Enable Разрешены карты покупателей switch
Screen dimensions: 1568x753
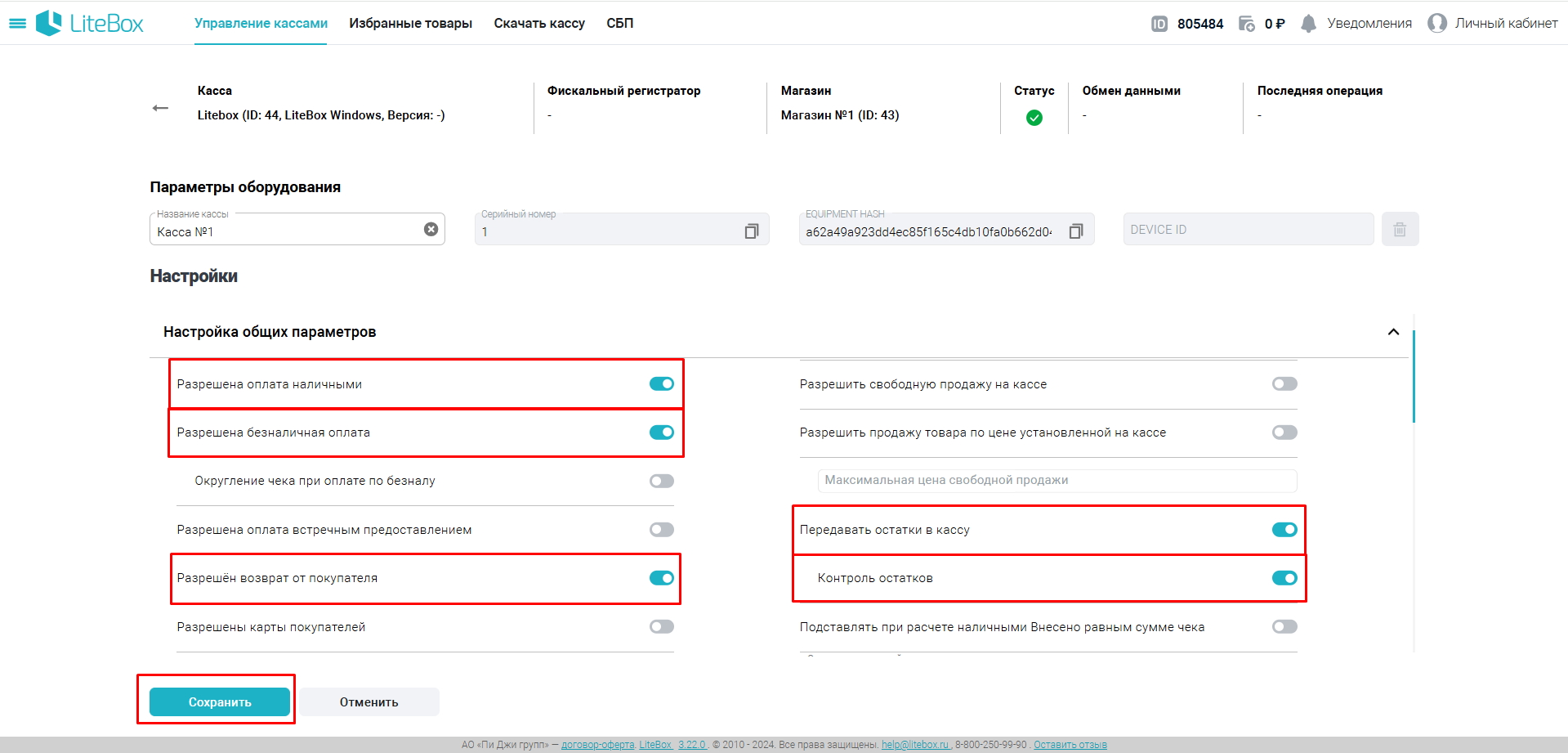[x=662, y=627]
